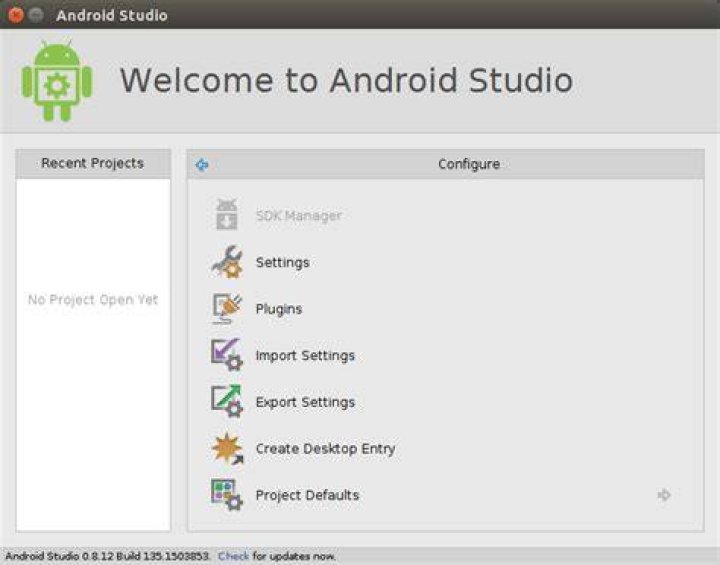Choose Import Settings
The height and width of the screenshot is (565, 720).
(x=305, y=356)
